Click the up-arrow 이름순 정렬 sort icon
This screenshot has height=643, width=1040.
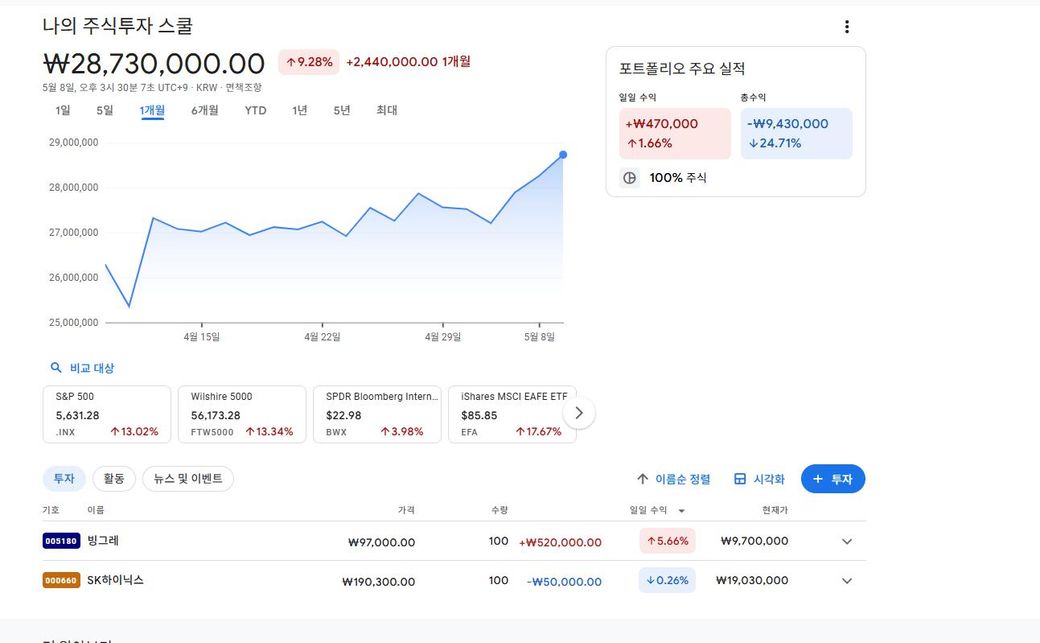pos(642,478)
